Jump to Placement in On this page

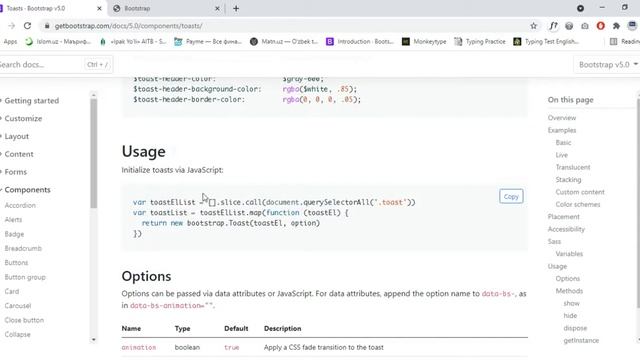(563, 217)
